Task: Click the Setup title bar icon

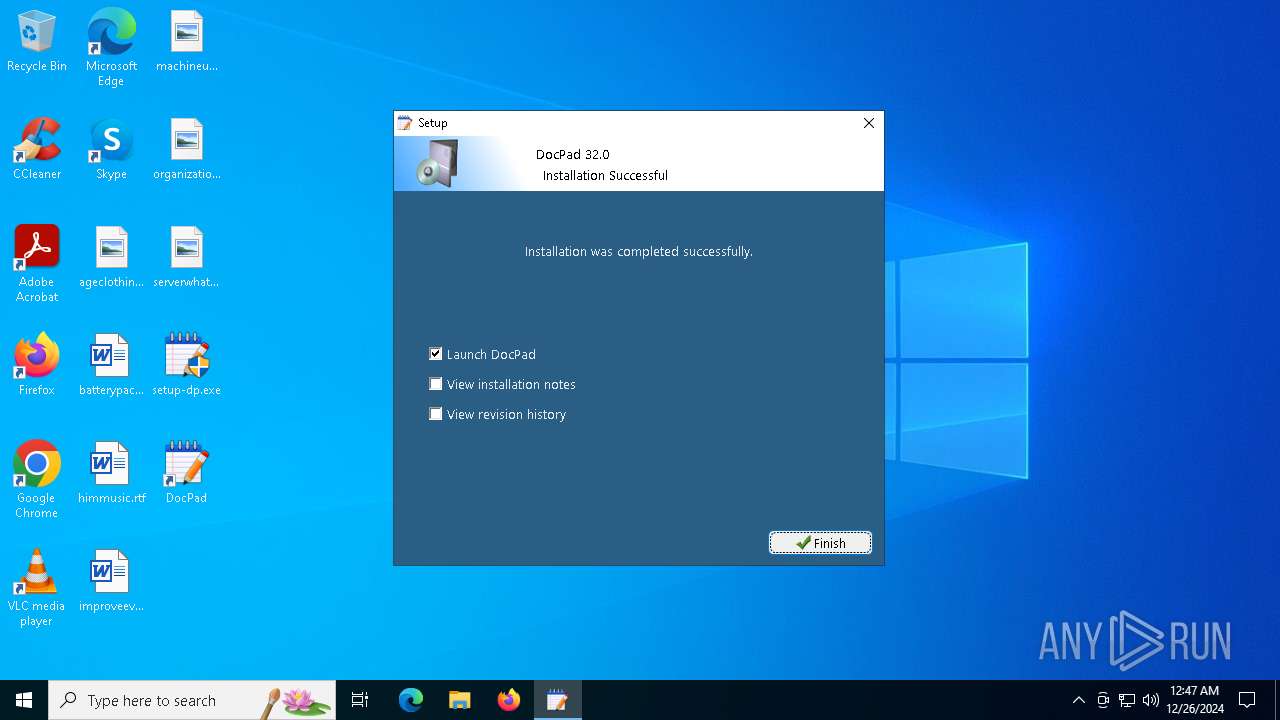Action: tap(405, 123)
